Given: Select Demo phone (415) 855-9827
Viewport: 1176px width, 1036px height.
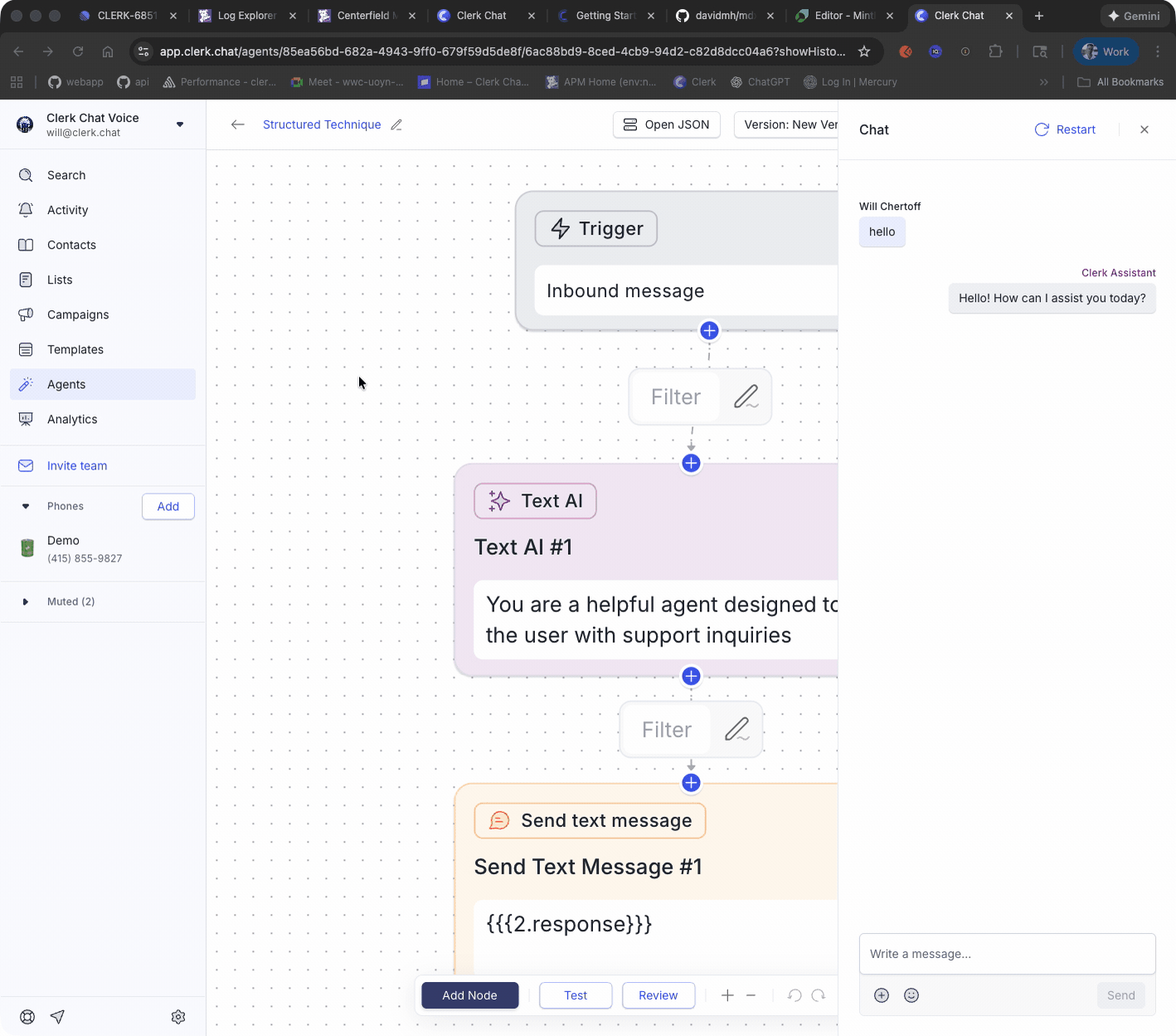Looking at the screenshot, I should click(103, 548).
